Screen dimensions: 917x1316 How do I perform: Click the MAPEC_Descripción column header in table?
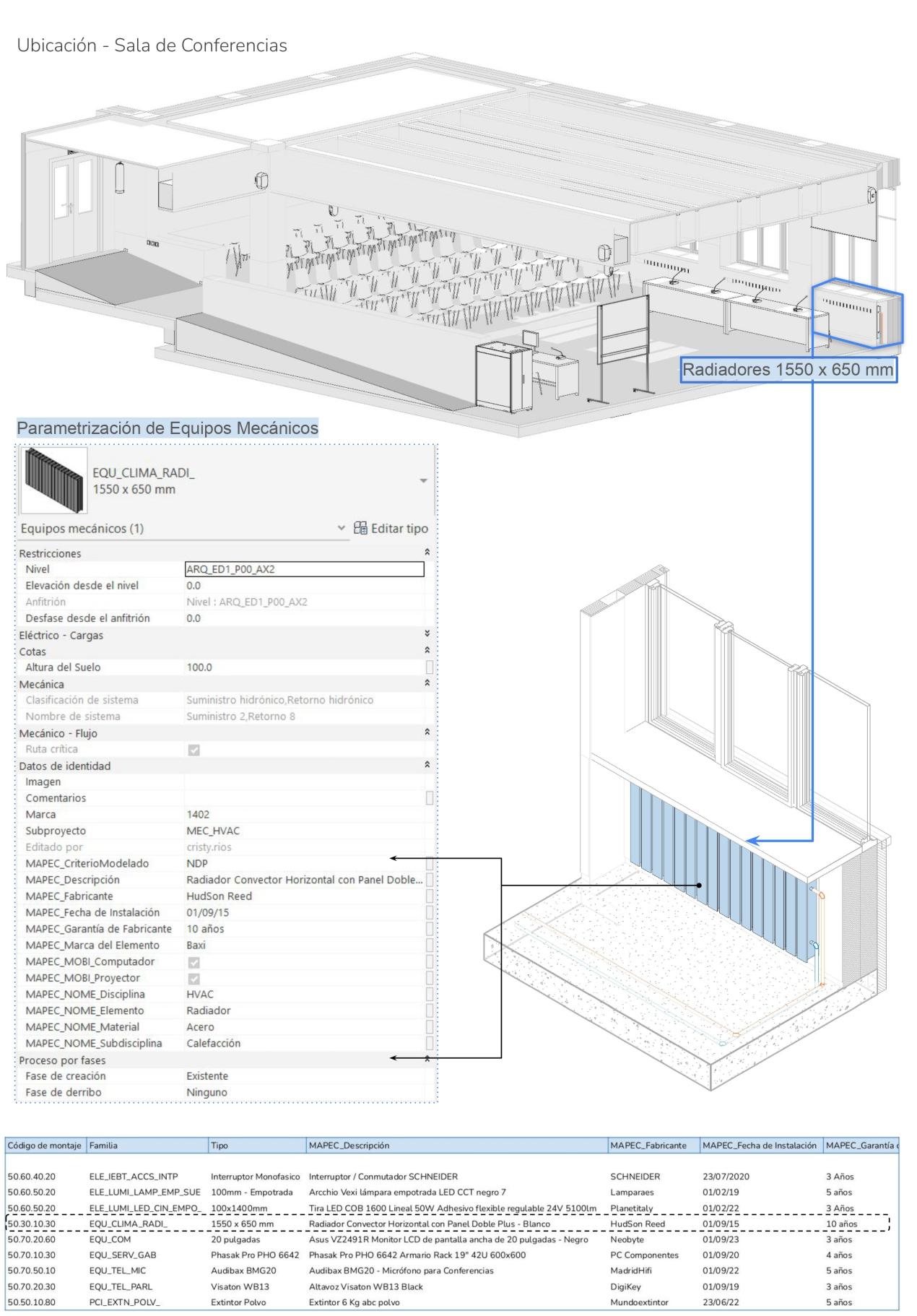click(457, 1146)
